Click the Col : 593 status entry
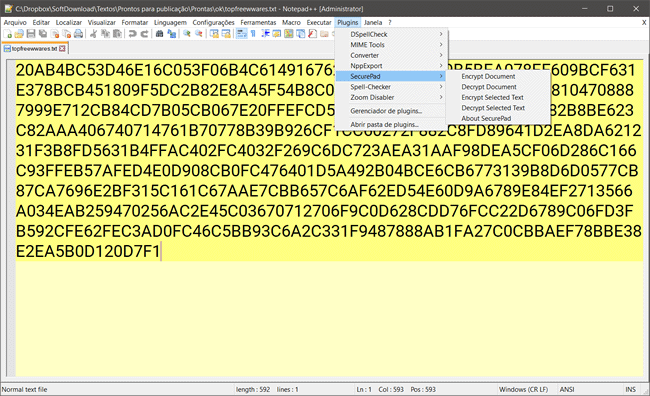Viewport: 650px width, 396px height. click(391, 389)
